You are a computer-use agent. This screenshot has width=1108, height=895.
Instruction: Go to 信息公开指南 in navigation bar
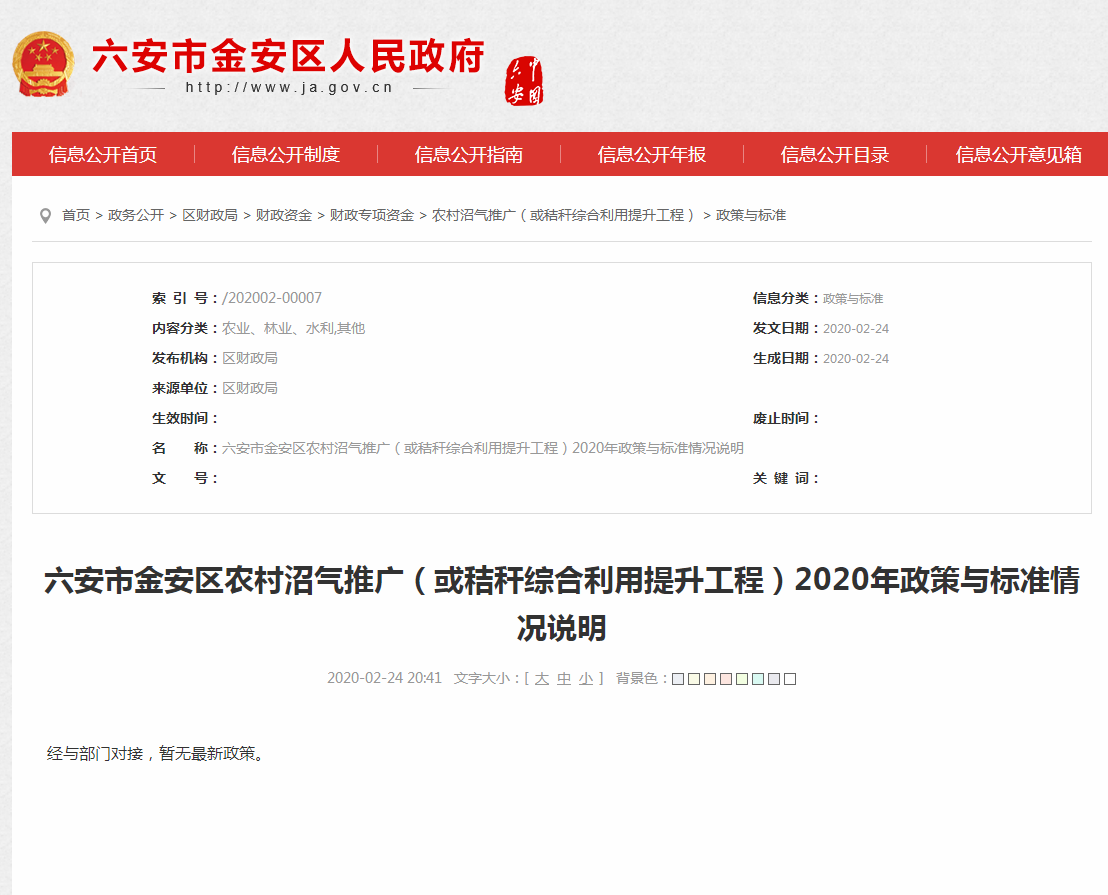[x=469, y=155]
